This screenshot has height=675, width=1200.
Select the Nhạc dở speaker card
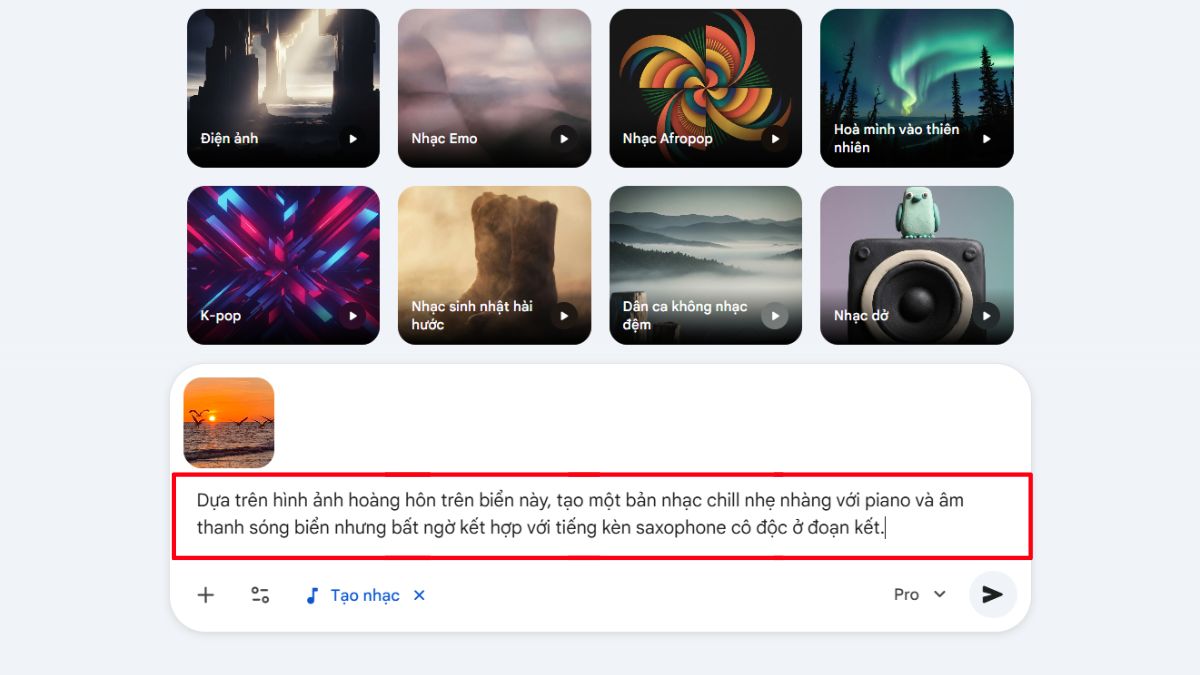click(x=917, y=265)
